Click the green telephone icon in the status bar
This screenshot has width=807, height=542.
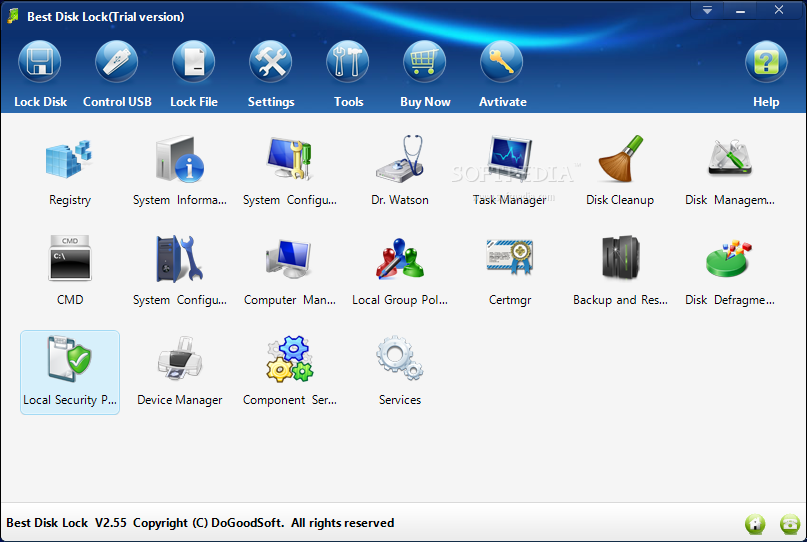coord(790,524)
